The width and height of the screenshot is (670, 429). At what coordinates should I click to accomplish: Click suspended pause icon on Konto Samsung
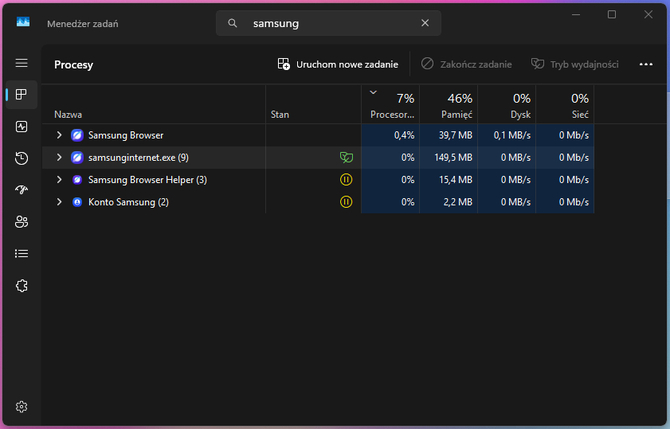coord(346,202)
